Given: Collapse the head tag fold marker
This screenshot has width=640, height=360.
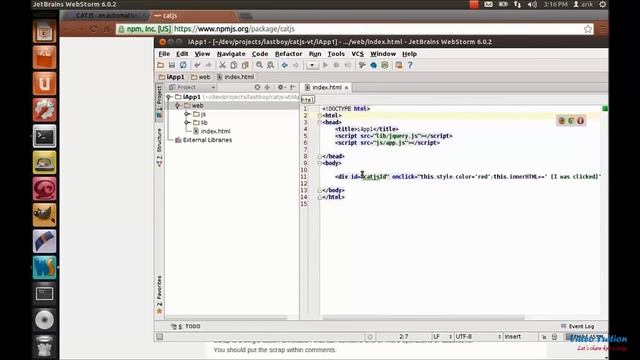Looking at the screenshot, I should pos(320,122).
